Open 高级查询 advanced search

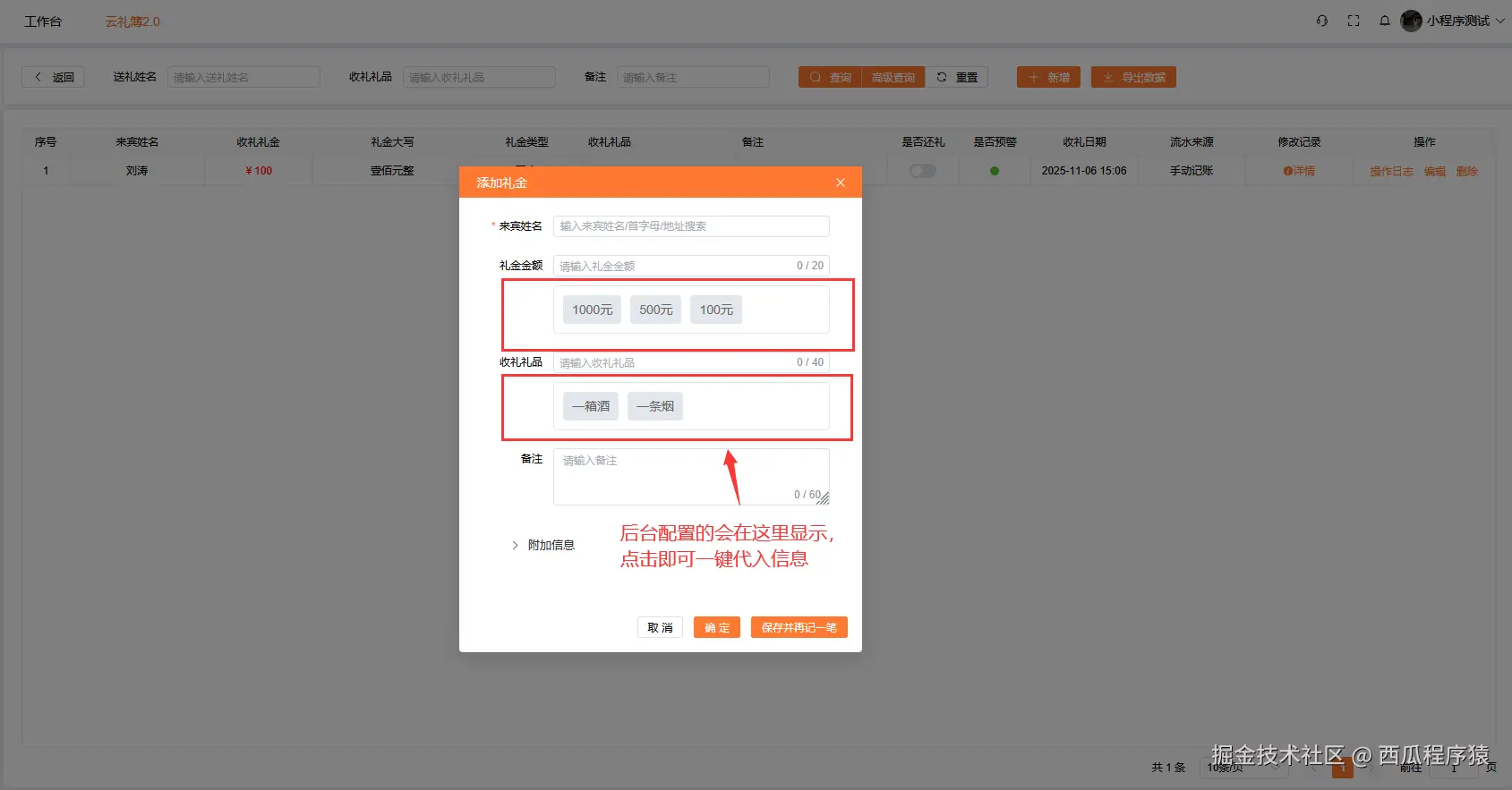pyautogui.click(x=893, y=77)
